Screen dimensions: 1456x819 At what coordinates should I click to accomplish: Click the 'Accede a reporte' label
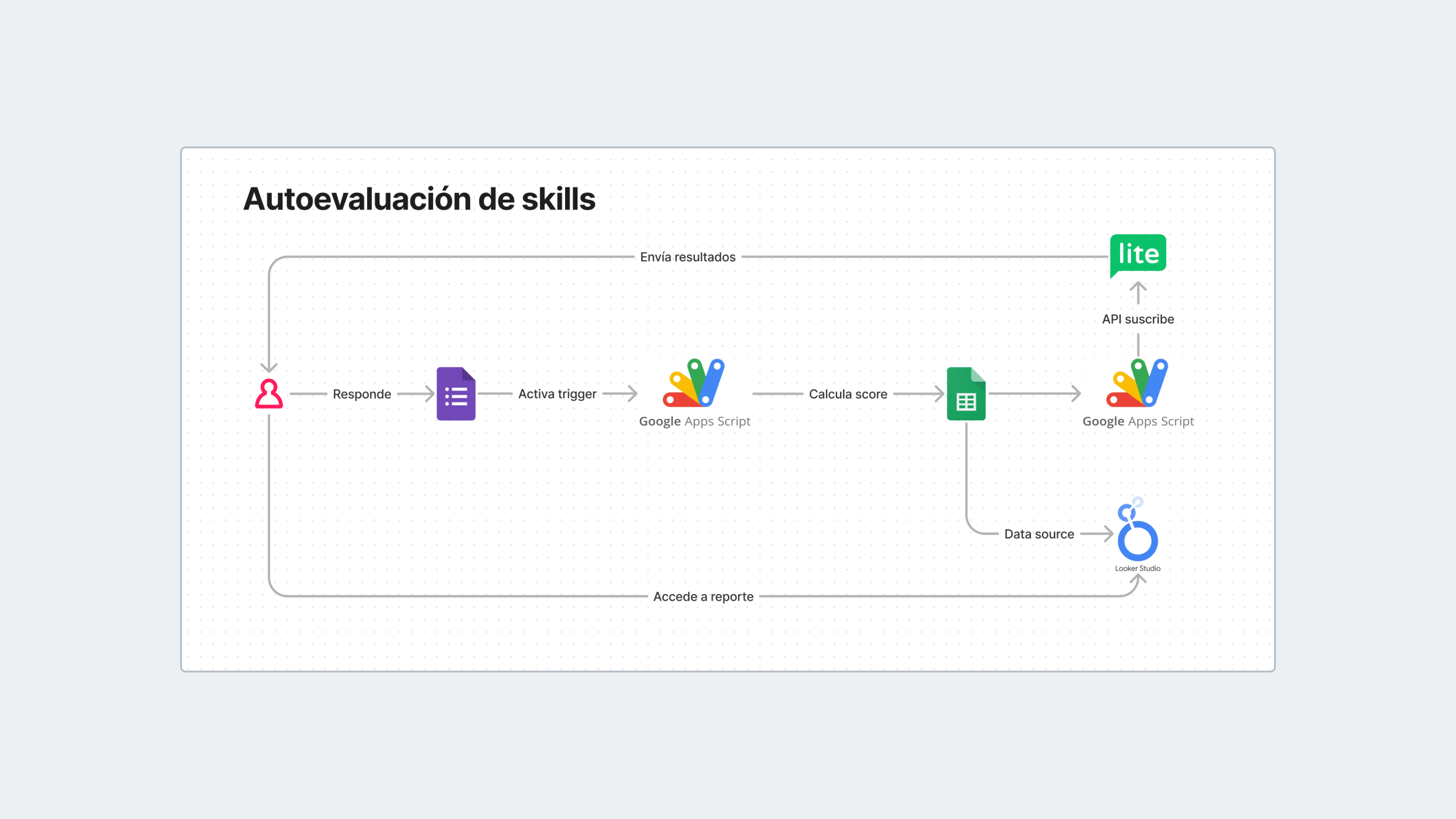(704, 597)
